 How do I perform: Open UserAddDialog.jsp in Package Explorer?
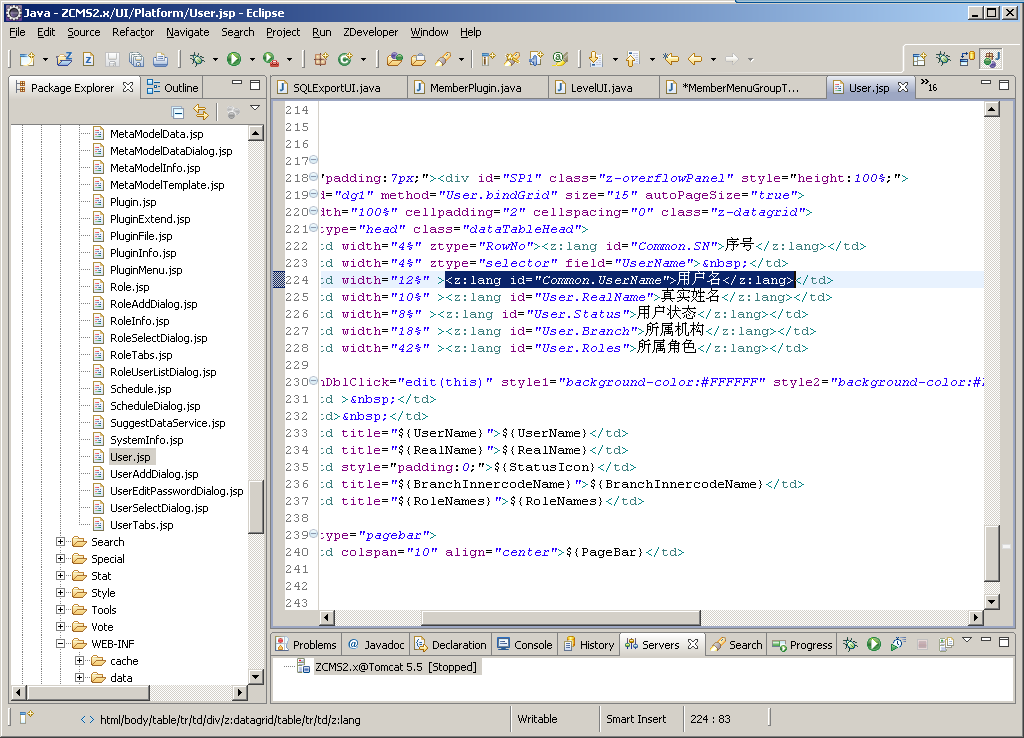click(153, 474)
